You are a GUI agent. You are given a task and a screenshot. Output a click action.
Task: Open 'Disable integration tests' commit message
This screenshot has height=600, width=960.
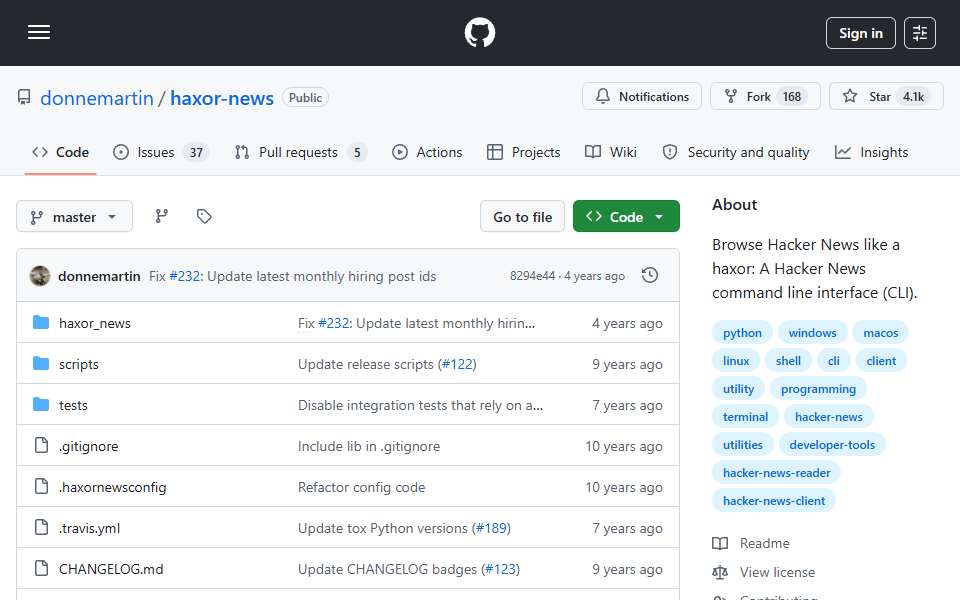pos(420,405)
